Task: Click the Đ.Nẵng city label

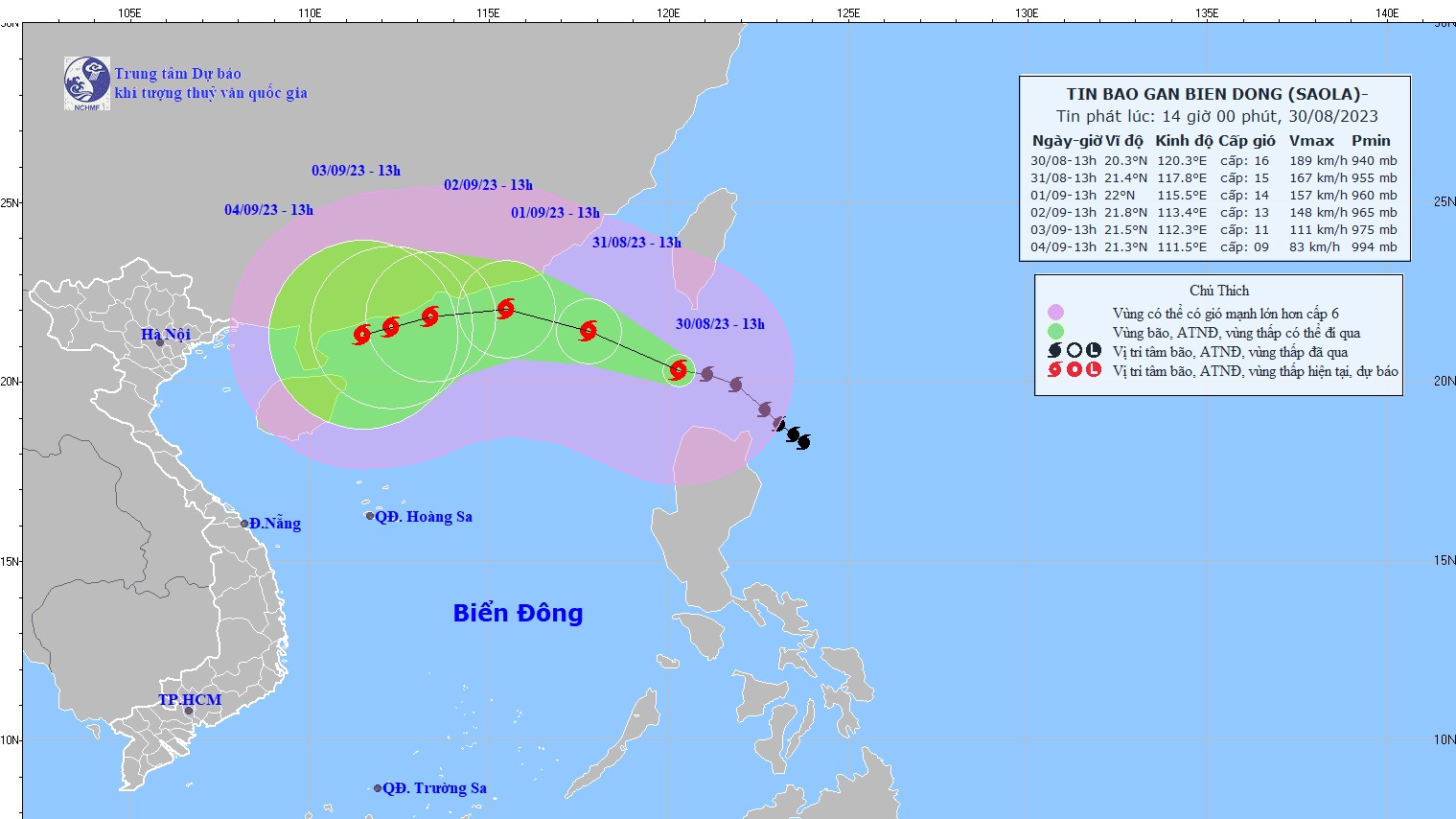Action: pyautogui.click(x=275, y=524)
